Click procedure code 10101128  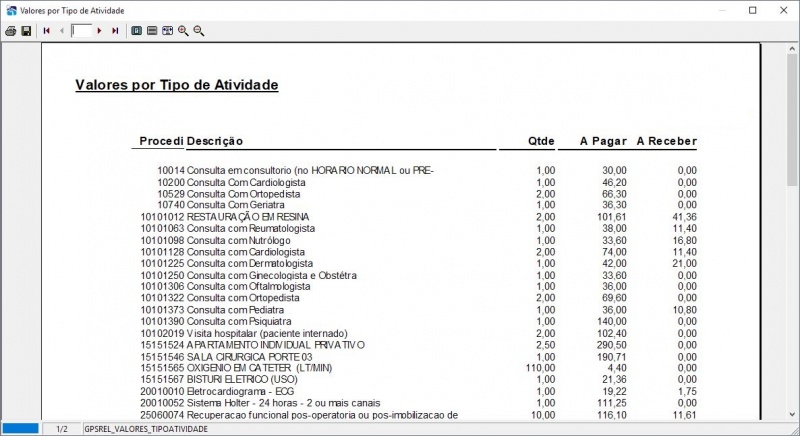tap(162, 252)
